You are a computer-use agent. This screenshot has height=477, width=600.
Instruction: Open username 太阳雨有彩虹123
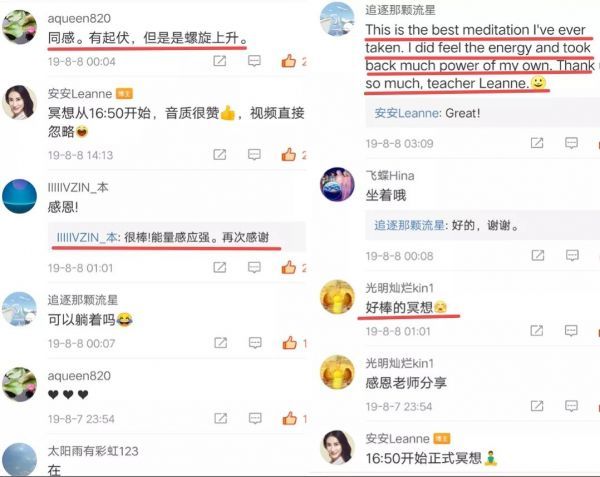(93, 451)
